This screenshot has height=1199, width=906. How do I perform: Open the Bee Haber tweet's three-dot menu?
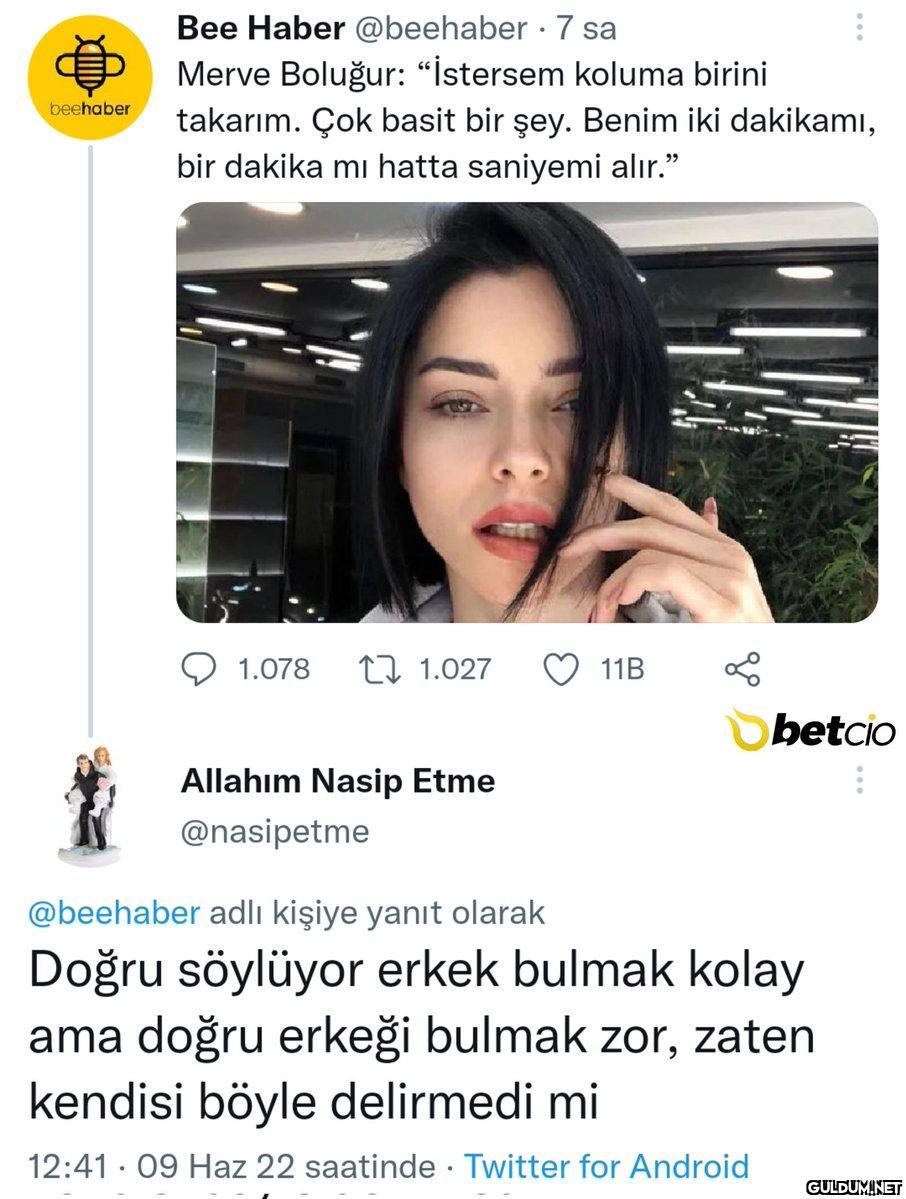(859, 28)
